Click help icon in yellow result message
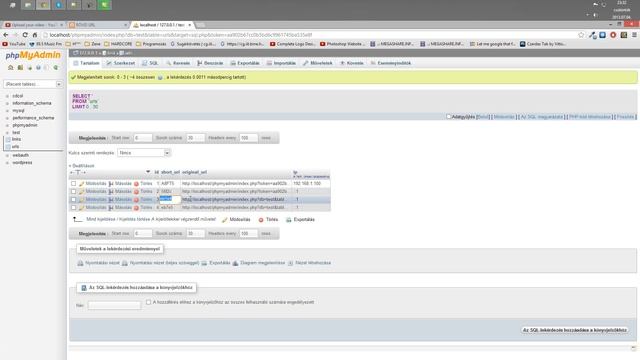This screenshot has height=360, width=640. pyautogui.click(x=160, y=77)
